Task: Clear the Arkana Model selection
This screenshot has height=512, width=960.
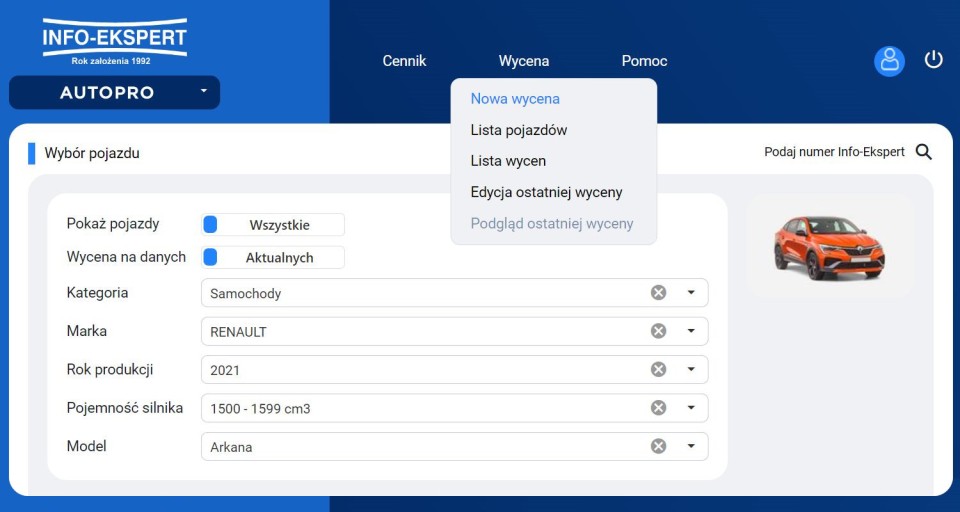Action: [658, 446]
